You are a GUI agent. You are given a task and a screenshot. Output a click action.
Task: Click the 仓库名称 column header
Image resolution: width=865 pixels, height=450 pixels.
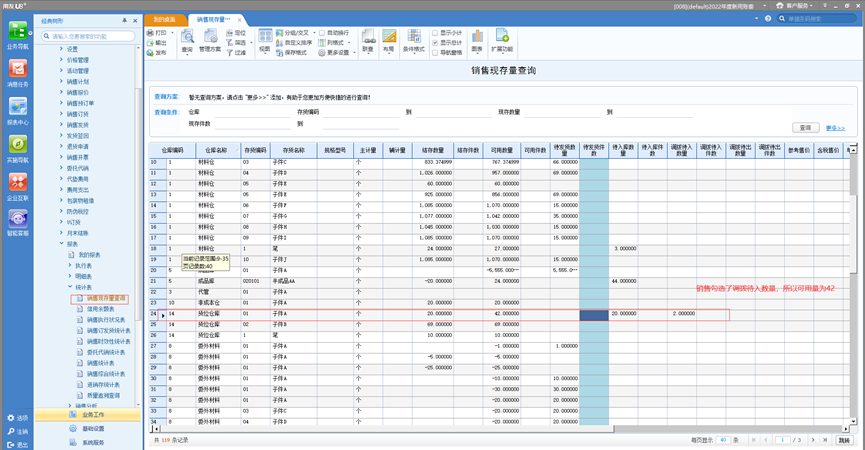tap(216, 150)
